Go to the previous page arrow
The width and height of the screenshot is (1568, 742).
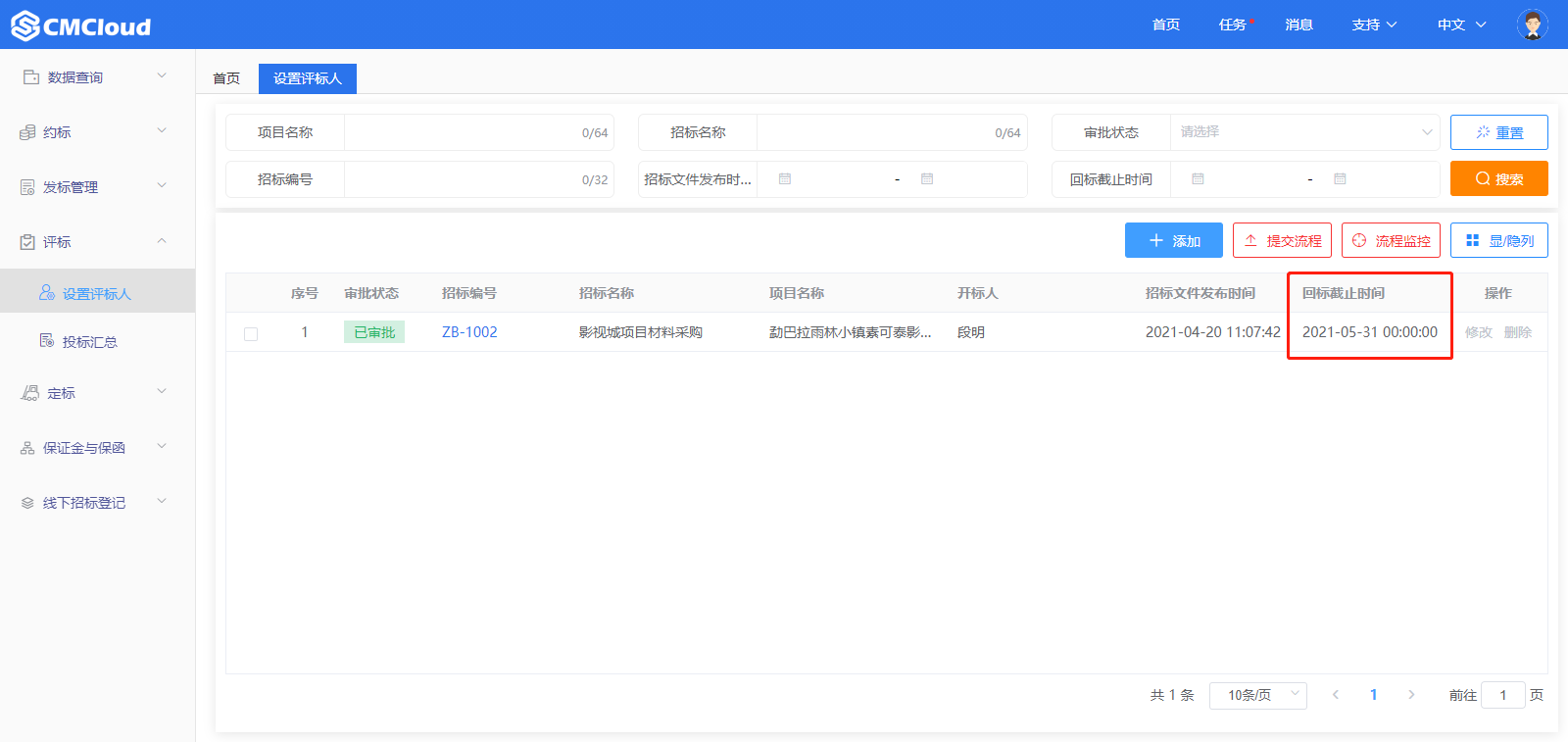pyautogui.click(x=1336, y=695)
